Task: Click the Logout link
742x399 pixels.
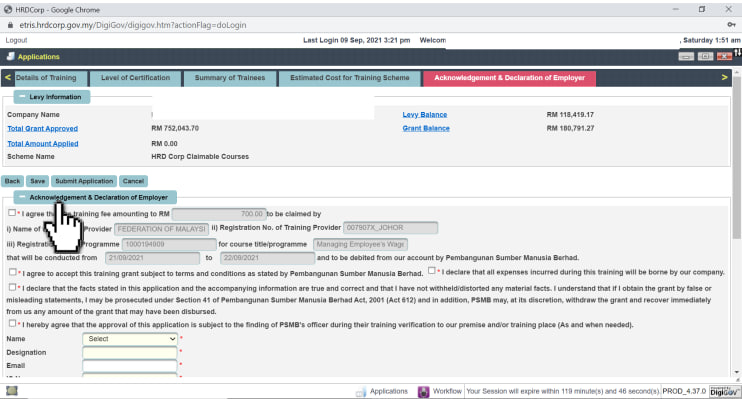Action: (16, 40)
